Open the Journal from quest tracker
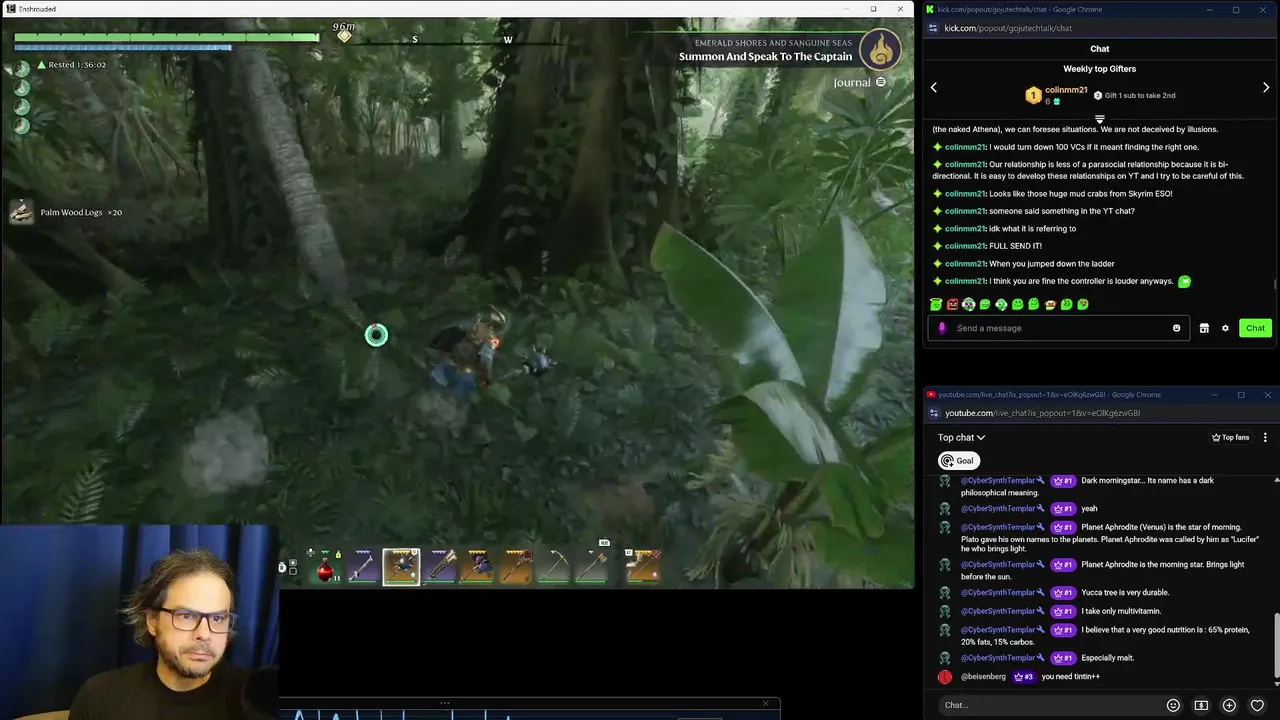 click(859, 82)
